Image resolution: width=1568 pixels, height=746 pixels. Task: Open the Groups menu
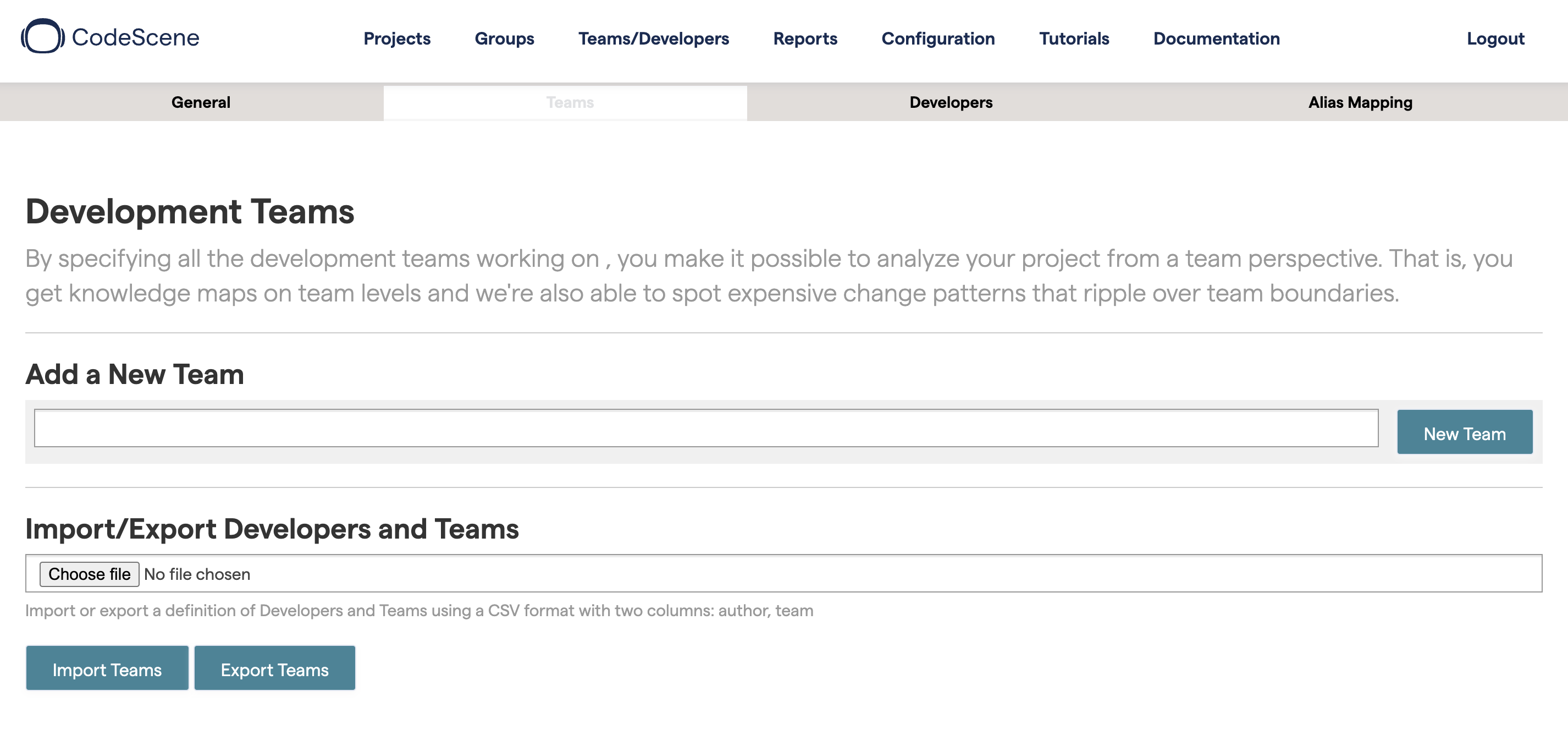tap(504, 38)
